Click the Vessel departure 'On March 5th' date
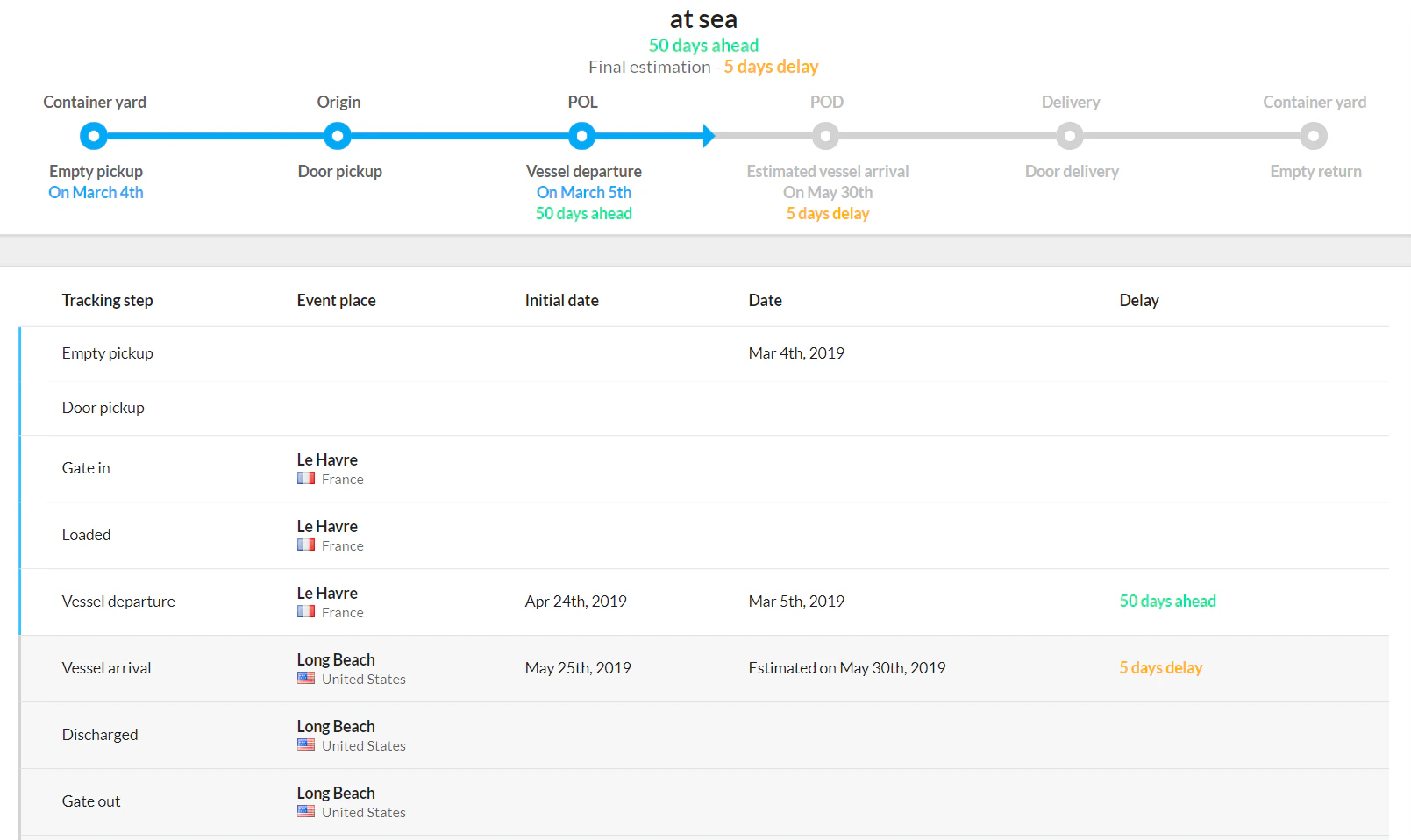1411x840 pixels. (583, 192)
